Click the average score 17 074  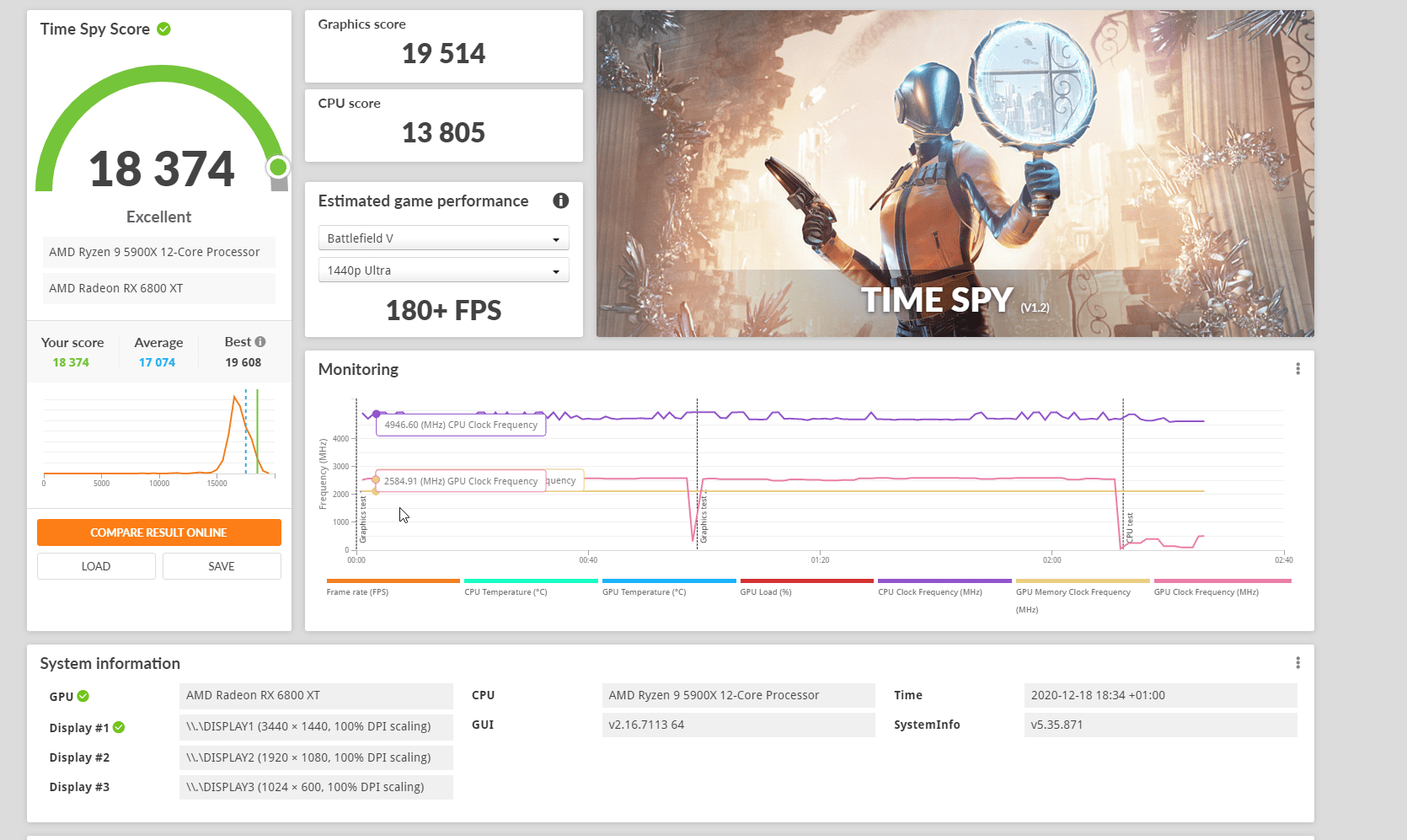click(x=157, y=362)
